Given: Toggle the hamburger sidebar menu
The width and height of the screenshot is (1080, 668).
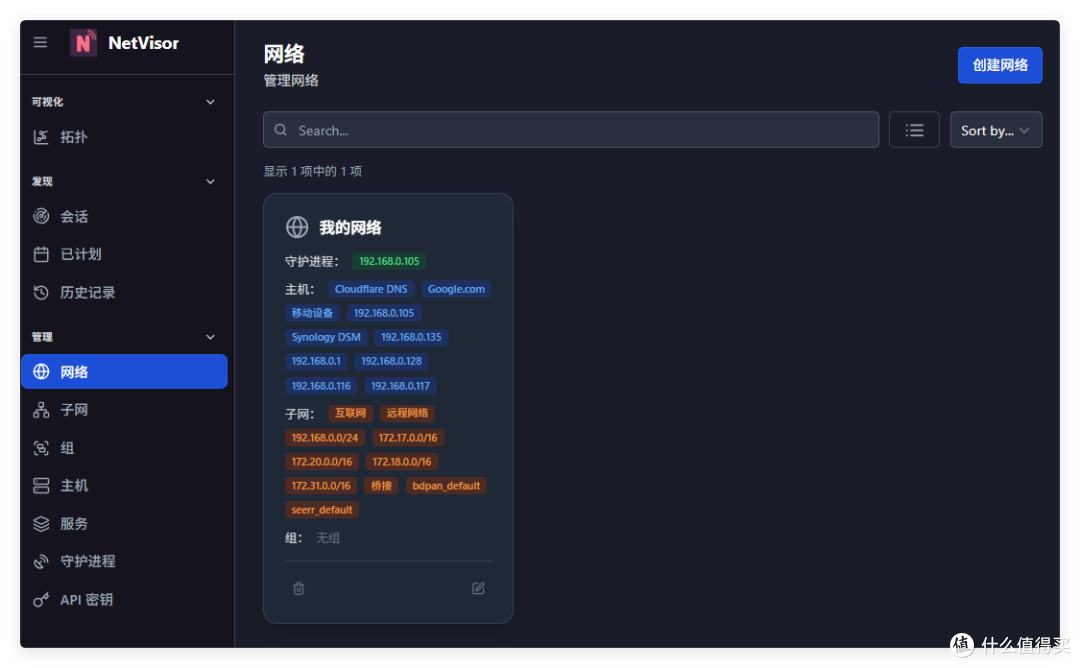Looking at the screenshot, I should 40,43.
